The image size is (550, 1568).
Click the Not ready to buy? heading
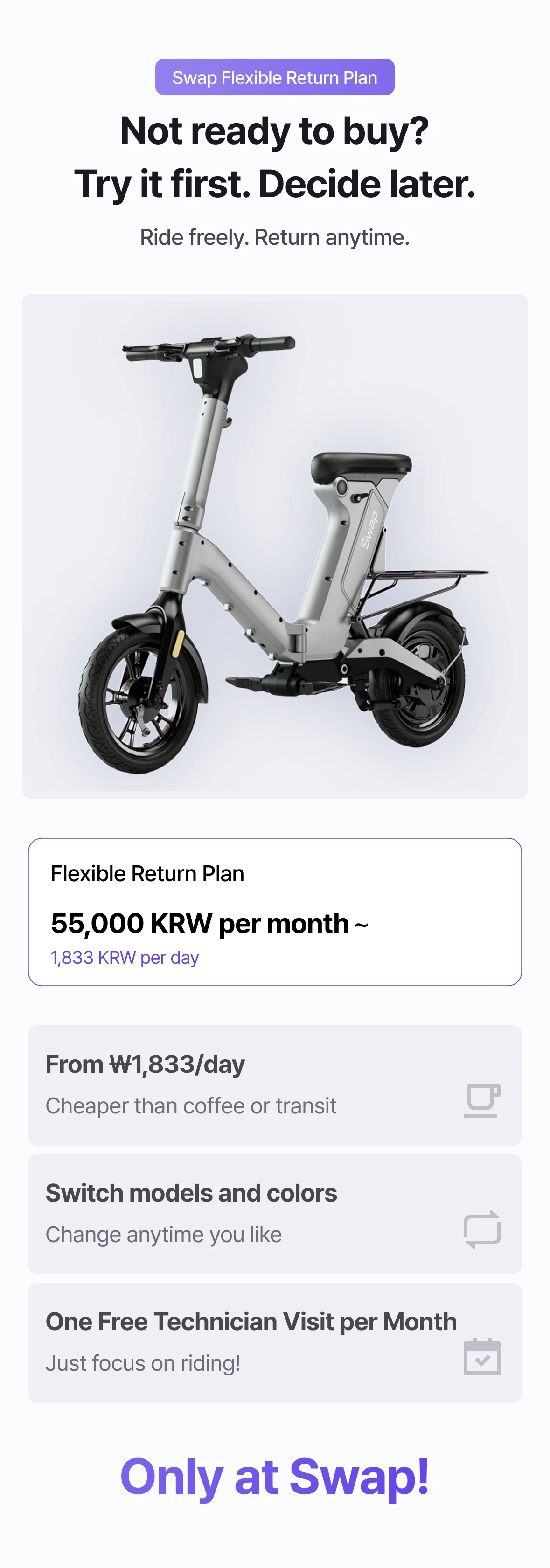tap(275, 131)
